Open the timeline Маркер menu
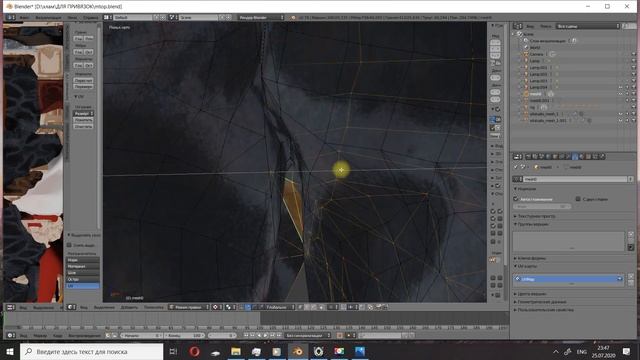The width and height of the screenshot is (640, 360). coord(40,335)
